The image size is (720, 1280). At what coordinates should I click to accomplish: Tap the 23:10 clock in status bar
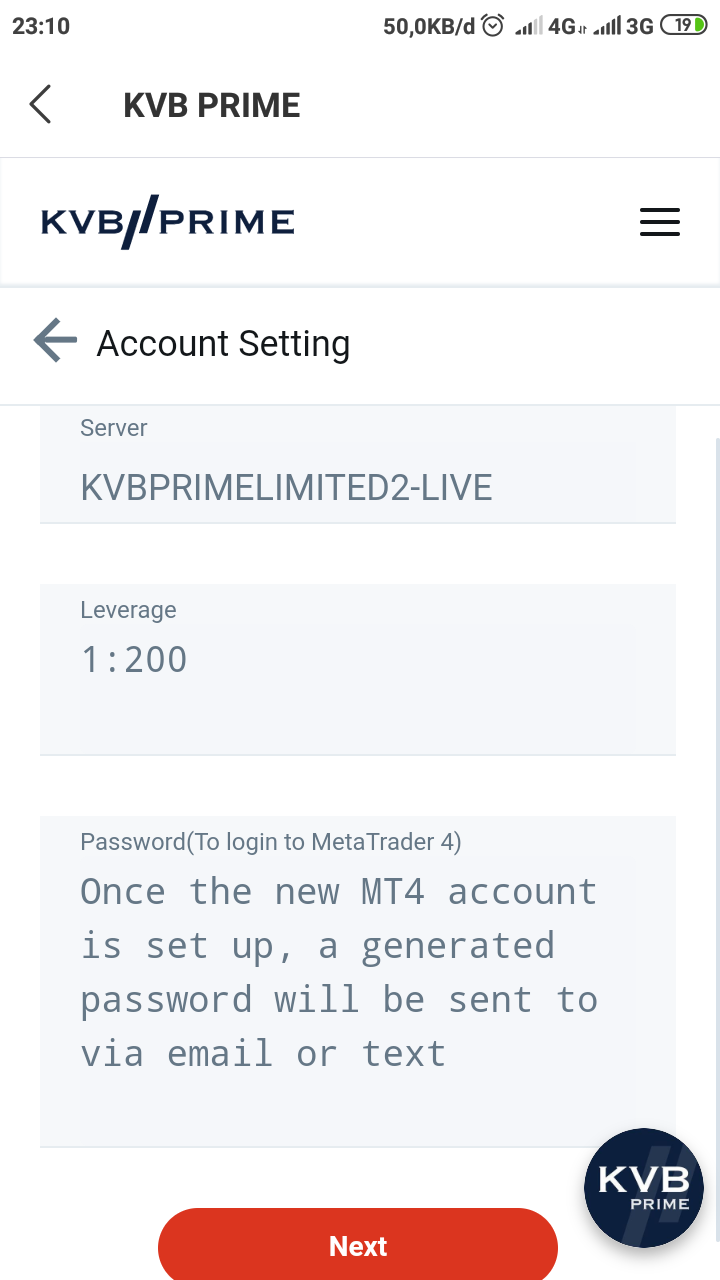(41, 26)
